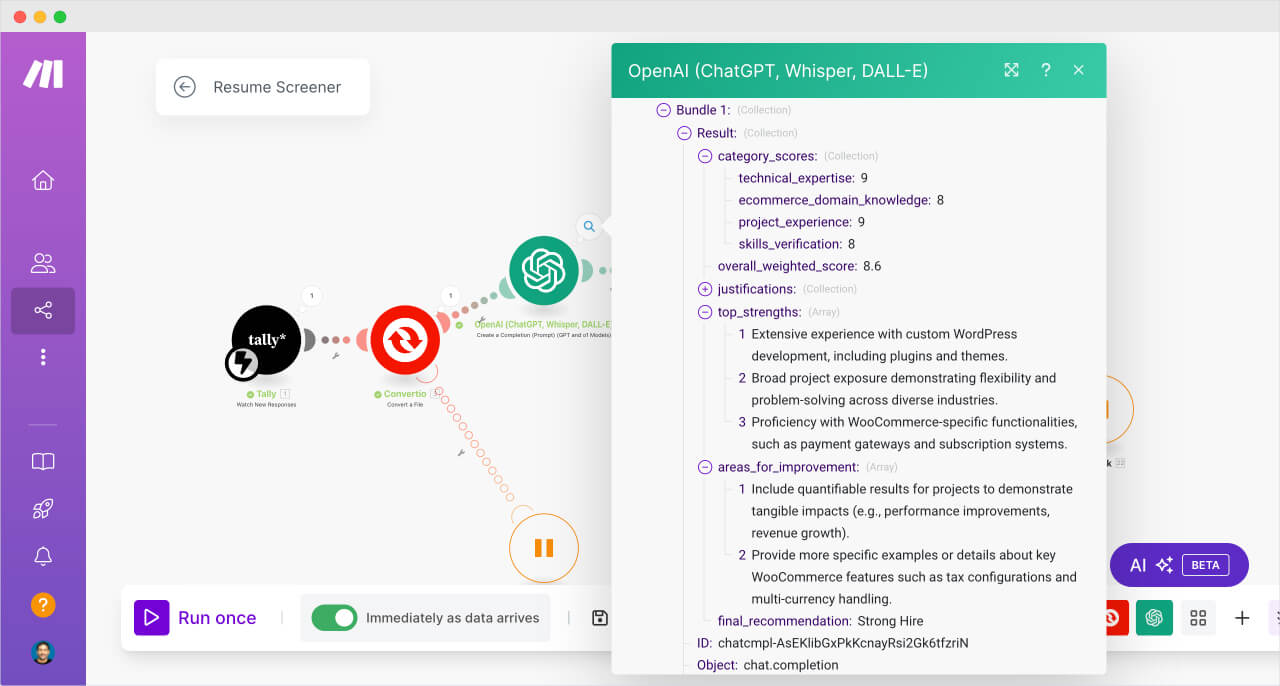Viewport: 1280px width, 686px height.
Task: Click the green Convertio module label
Action: pyautogui.click(x=405, y=394)
